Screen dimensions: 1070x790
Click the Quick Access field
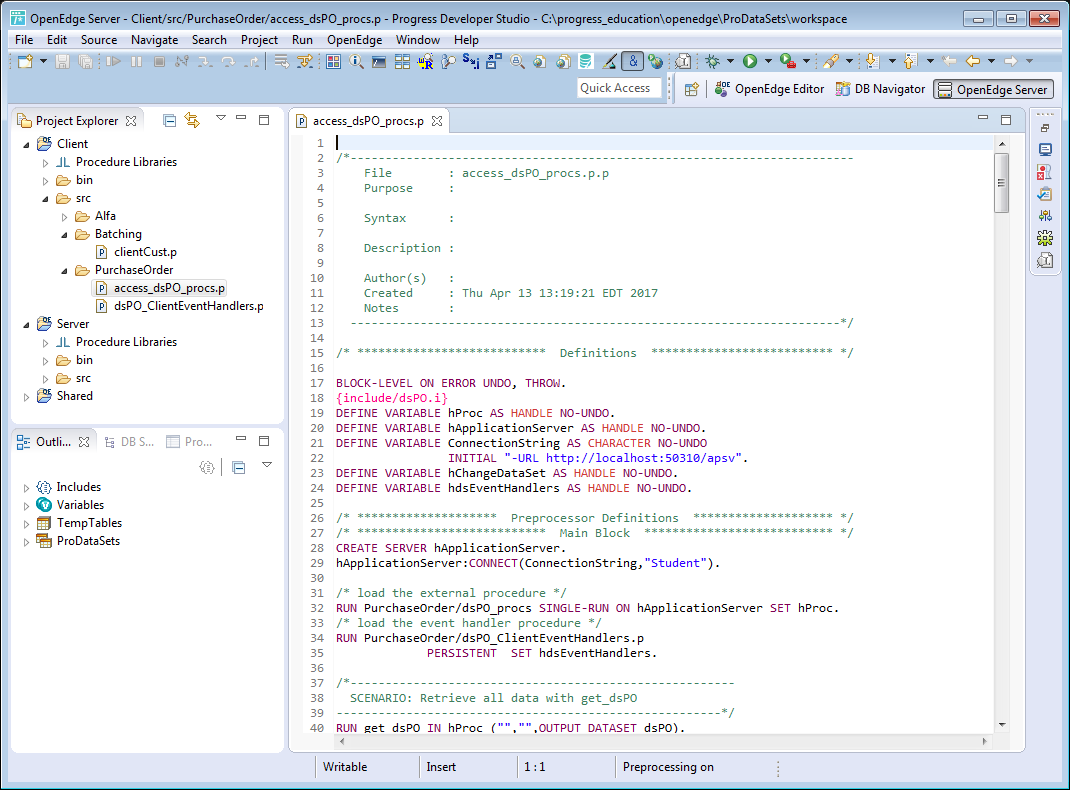619,88
